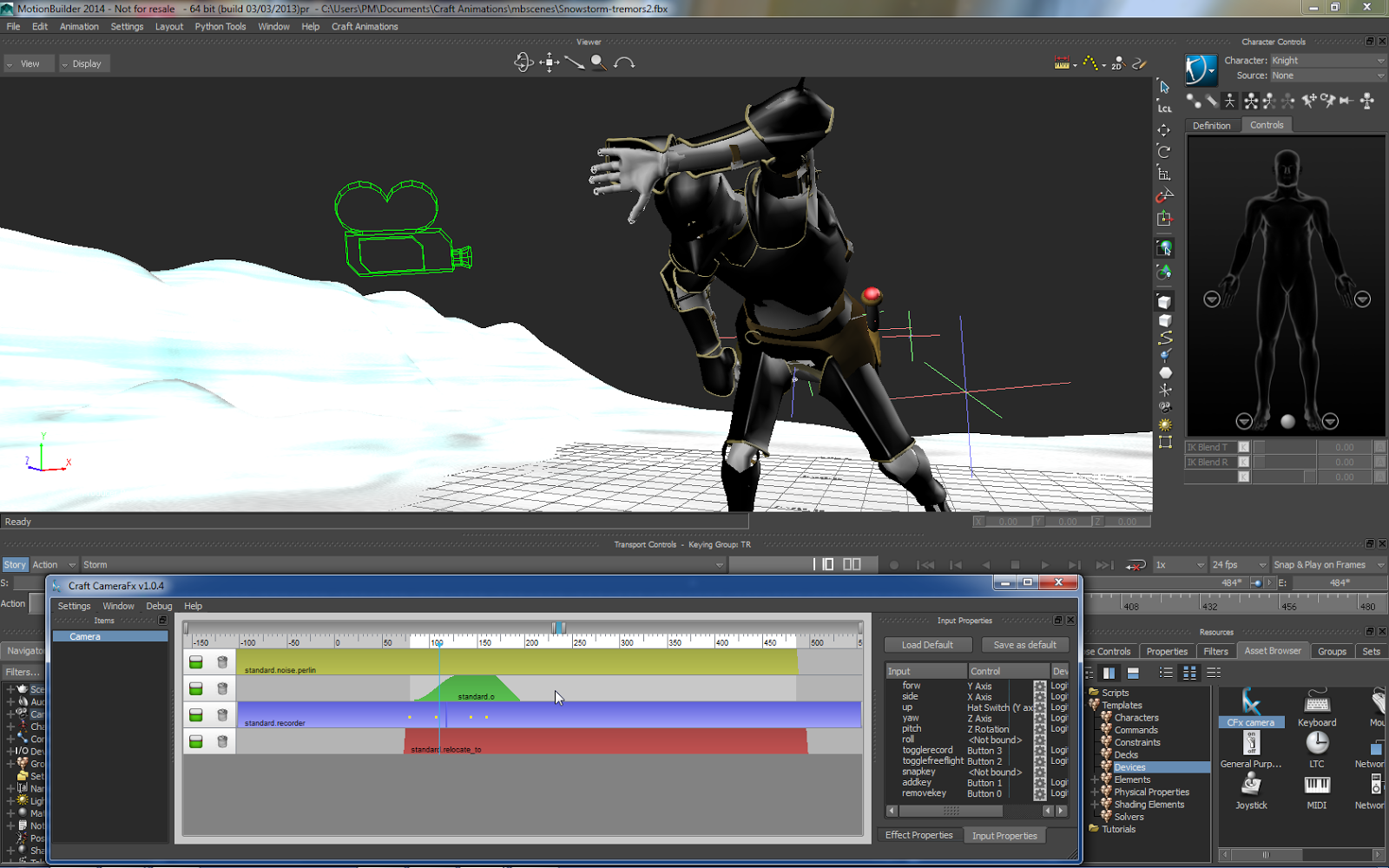Screen dimensions: 1389x868
Task: Switch to the Filters tab in Resources
Action: click(x=1215, y=651)
